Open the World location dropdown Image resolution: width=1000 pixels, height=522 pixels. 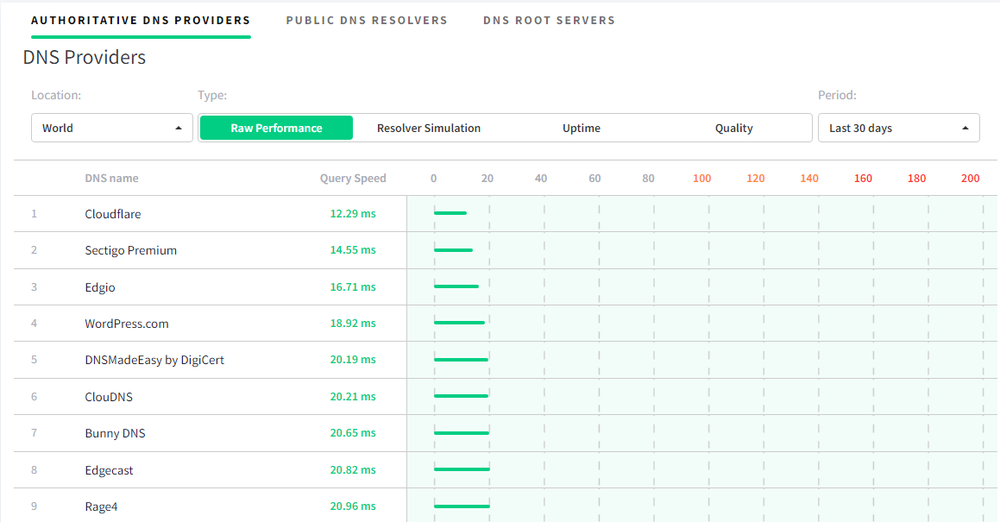pyautogui.click(x=112, y=128)
